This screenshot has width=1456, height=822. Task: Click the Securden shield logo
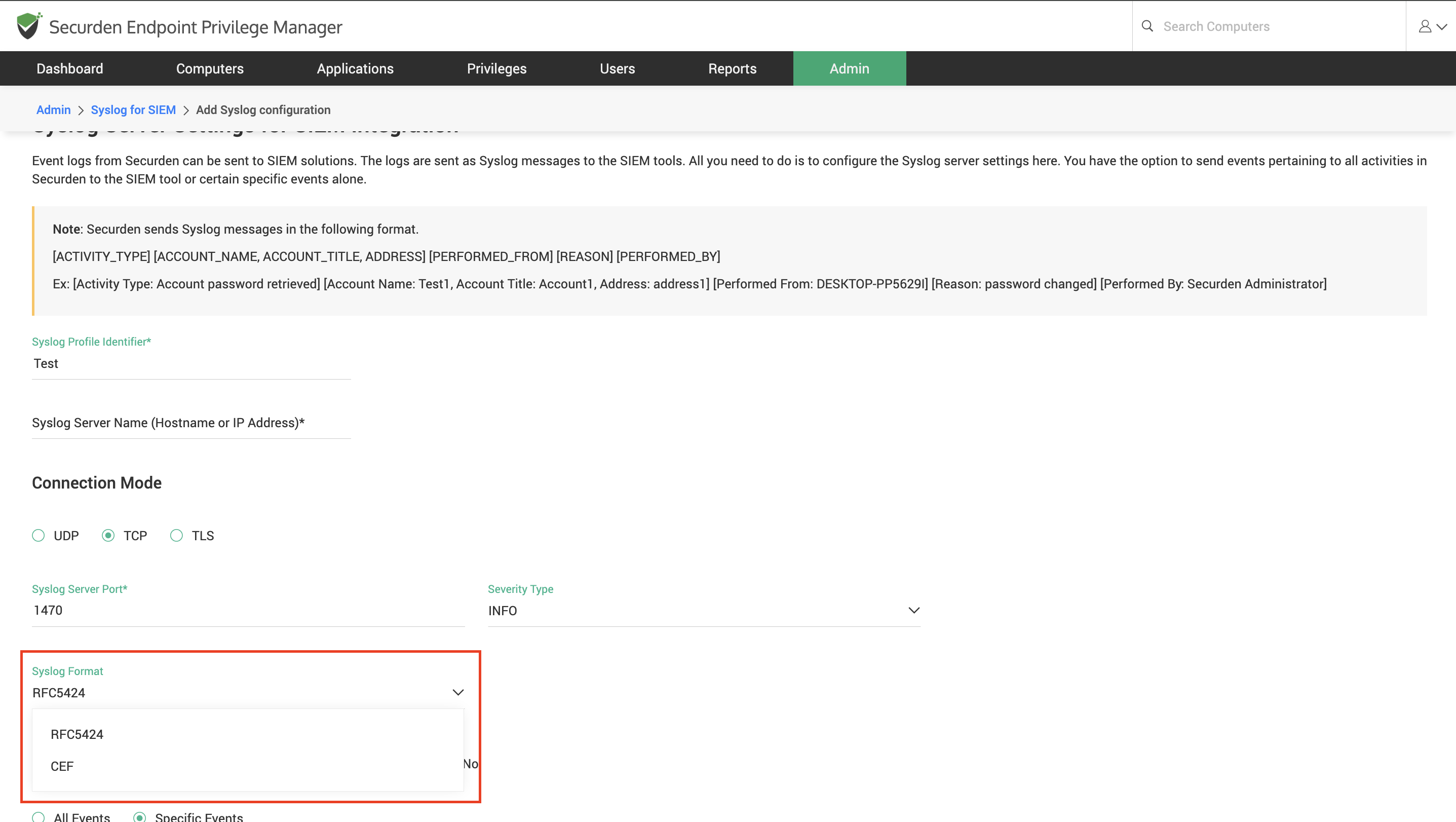pos(29,26)
